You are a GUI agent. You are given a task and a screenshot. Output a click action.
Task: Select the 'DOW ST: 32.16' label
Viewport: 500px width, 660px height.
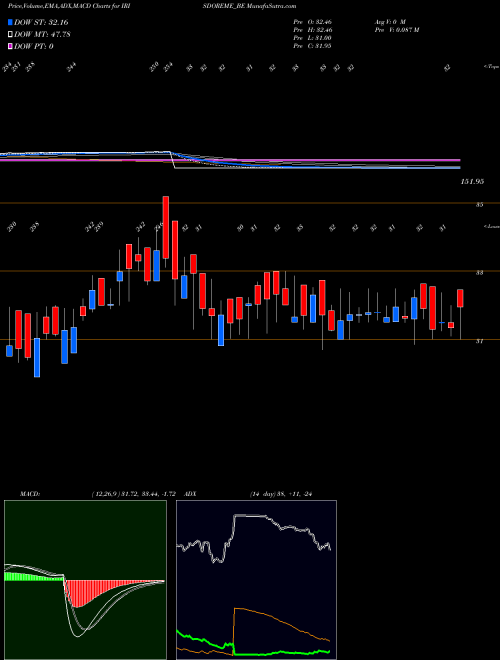pos(41,22)
